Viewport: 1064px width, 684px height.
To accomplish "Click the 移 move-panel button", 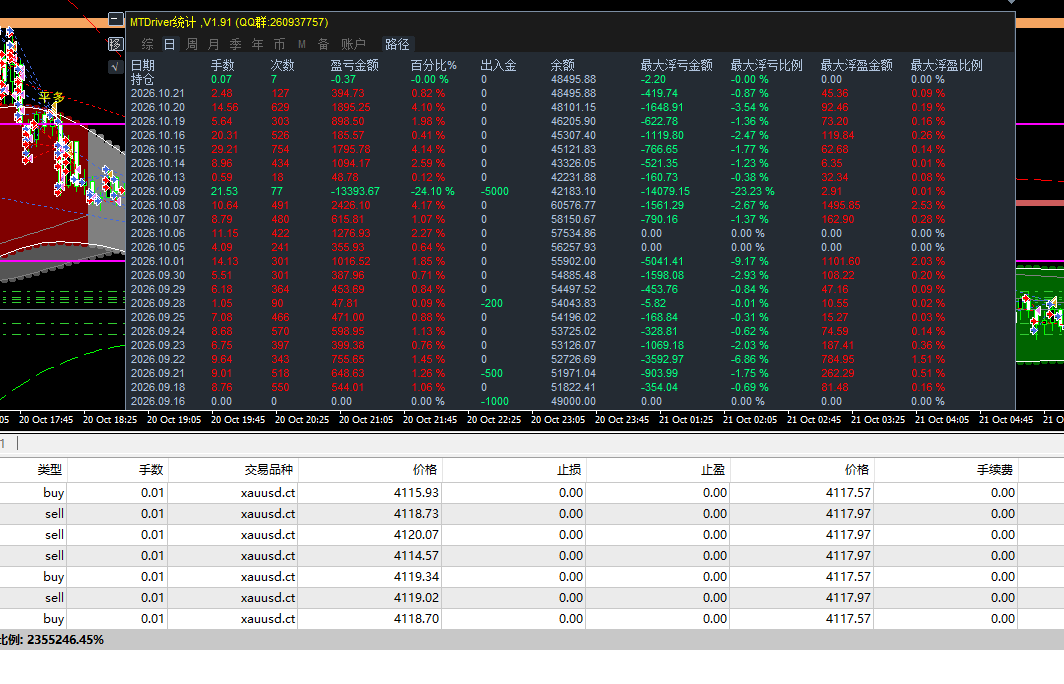I will tap(116, 44).
